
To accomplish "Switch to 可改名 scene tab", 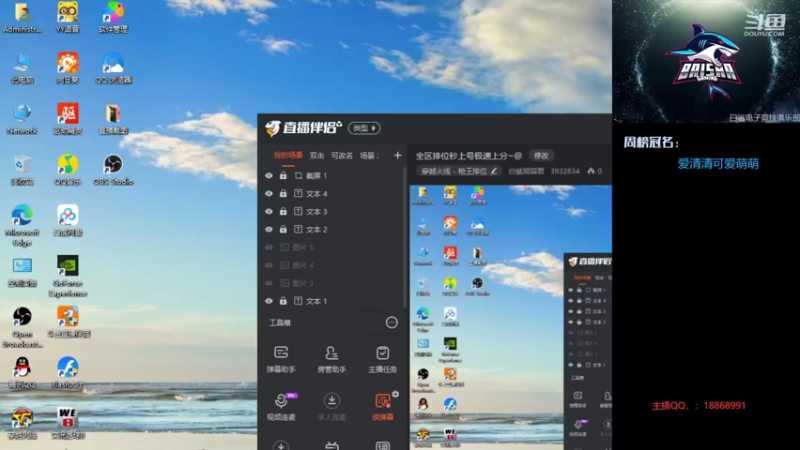I will click(342, 156).
